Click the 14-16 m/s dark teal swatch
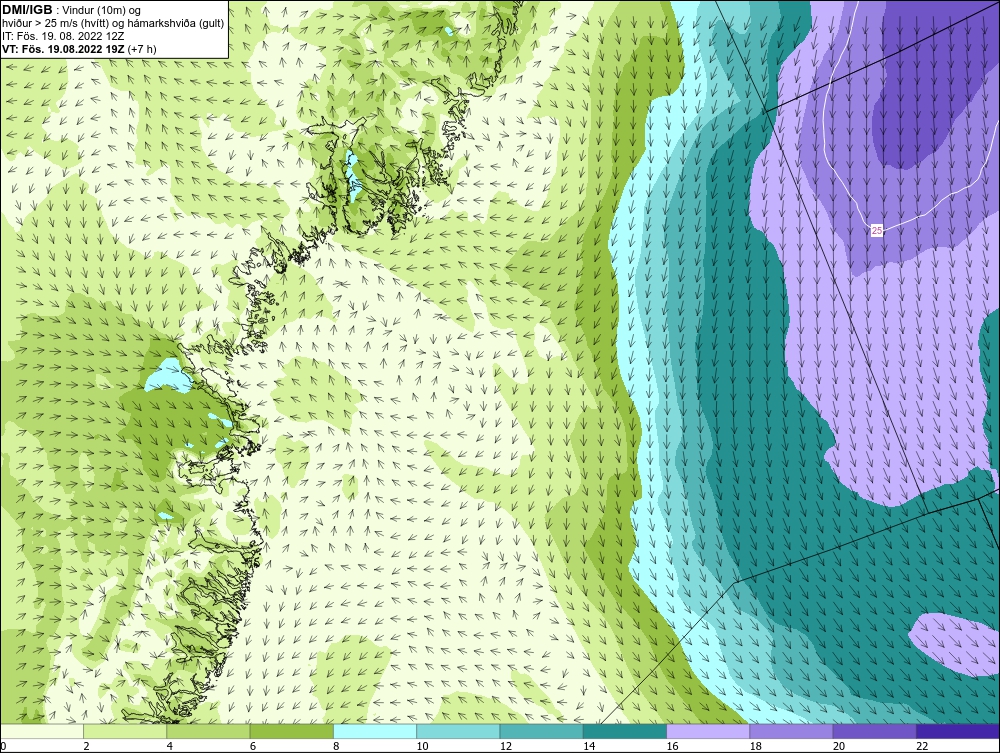The image size is (1000, 753). coord(625,731)
